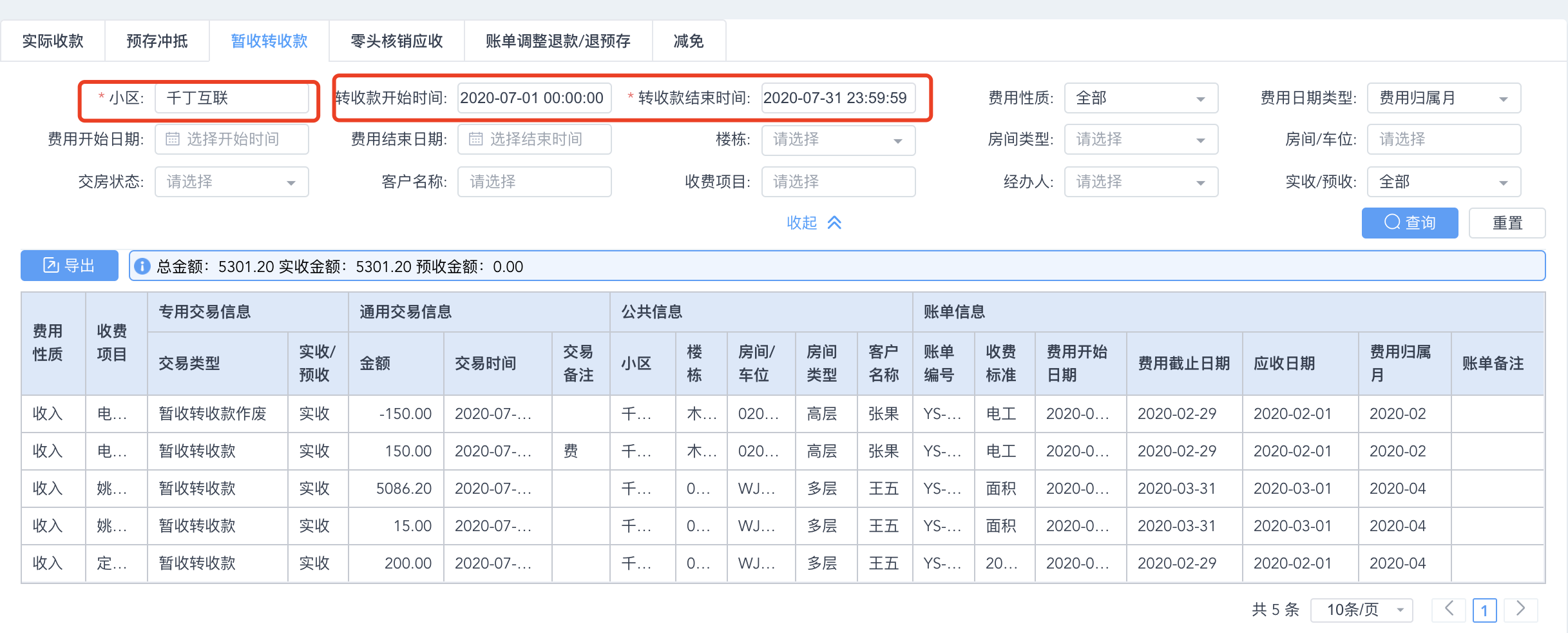Open the 零头核销应收 tab
The height and width of the screenshot is (633, 1568).
[x=397, y=41]
